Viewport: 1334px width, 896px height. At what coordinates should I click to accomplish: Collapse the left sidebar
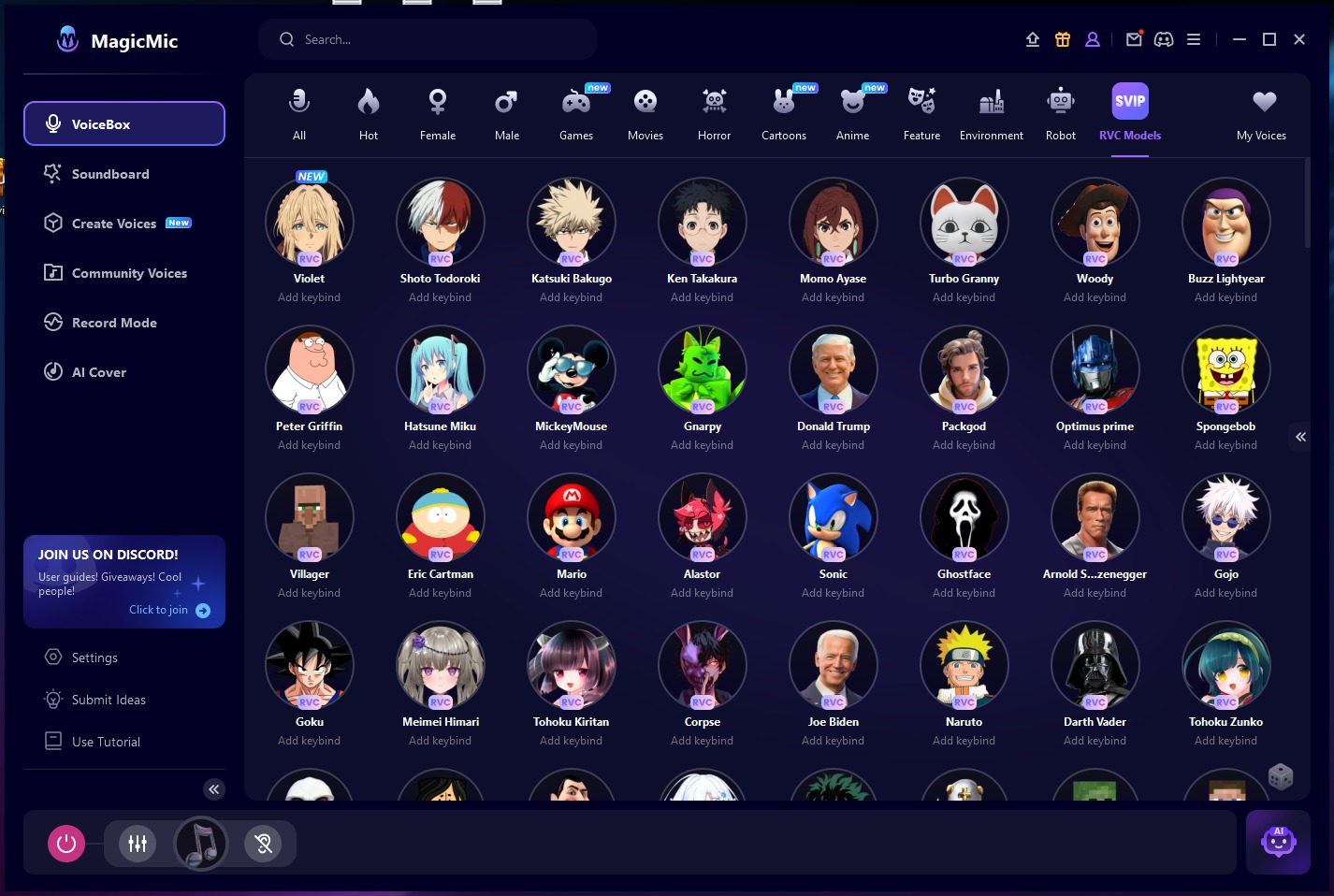point(214,789)
